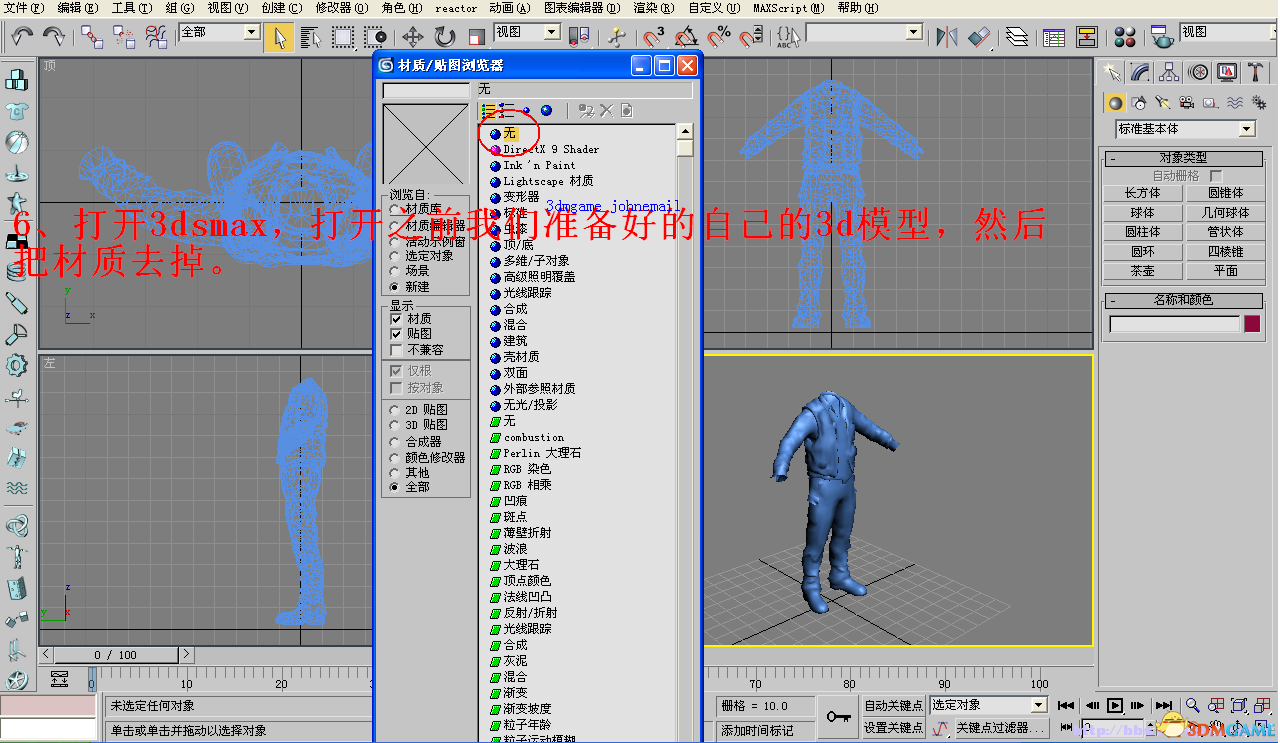Toggle the Percent Snap icon

(717, 37)
